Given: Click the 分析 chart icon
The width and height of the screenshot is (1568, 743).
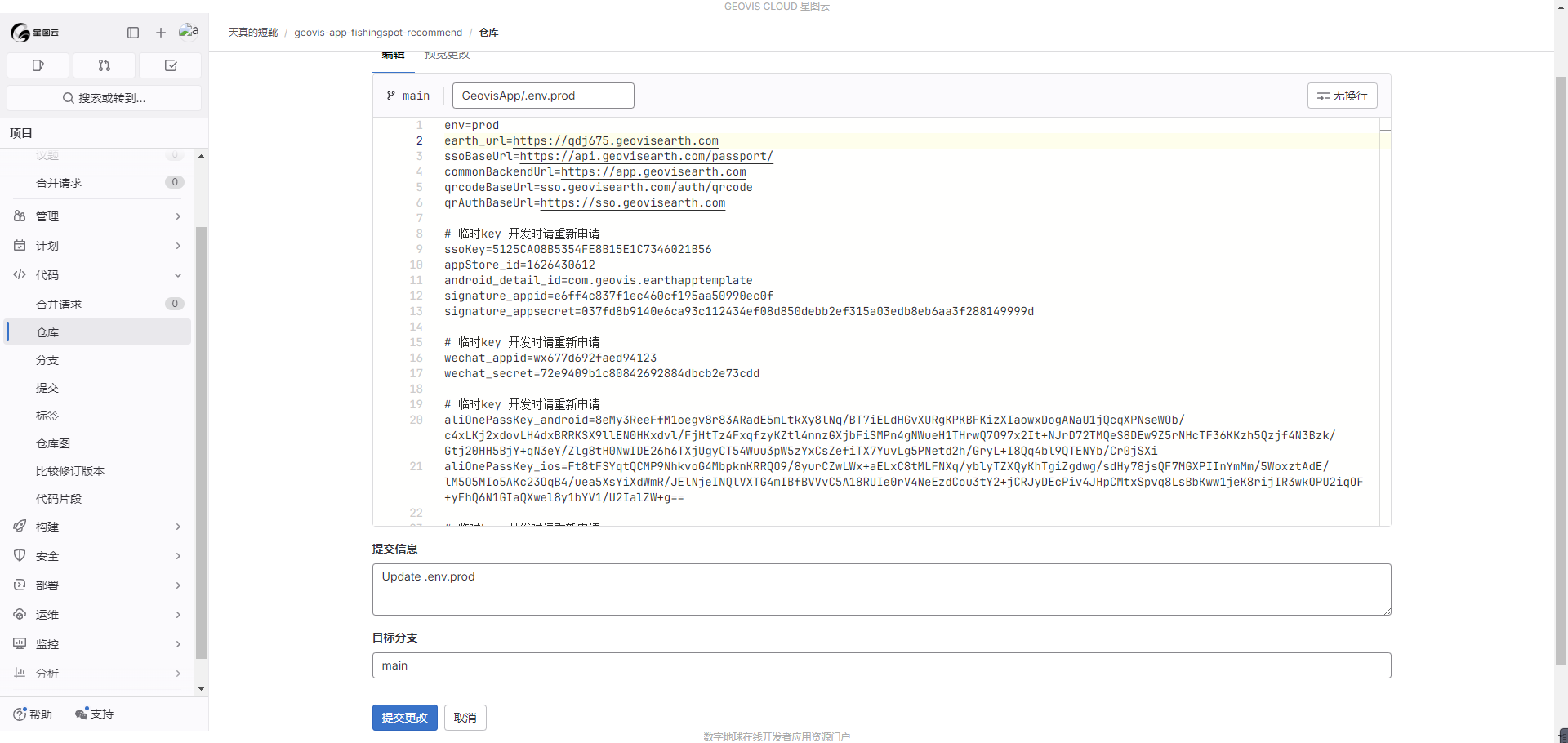Looking at the screenshot, I should click(x=20, y=674).
